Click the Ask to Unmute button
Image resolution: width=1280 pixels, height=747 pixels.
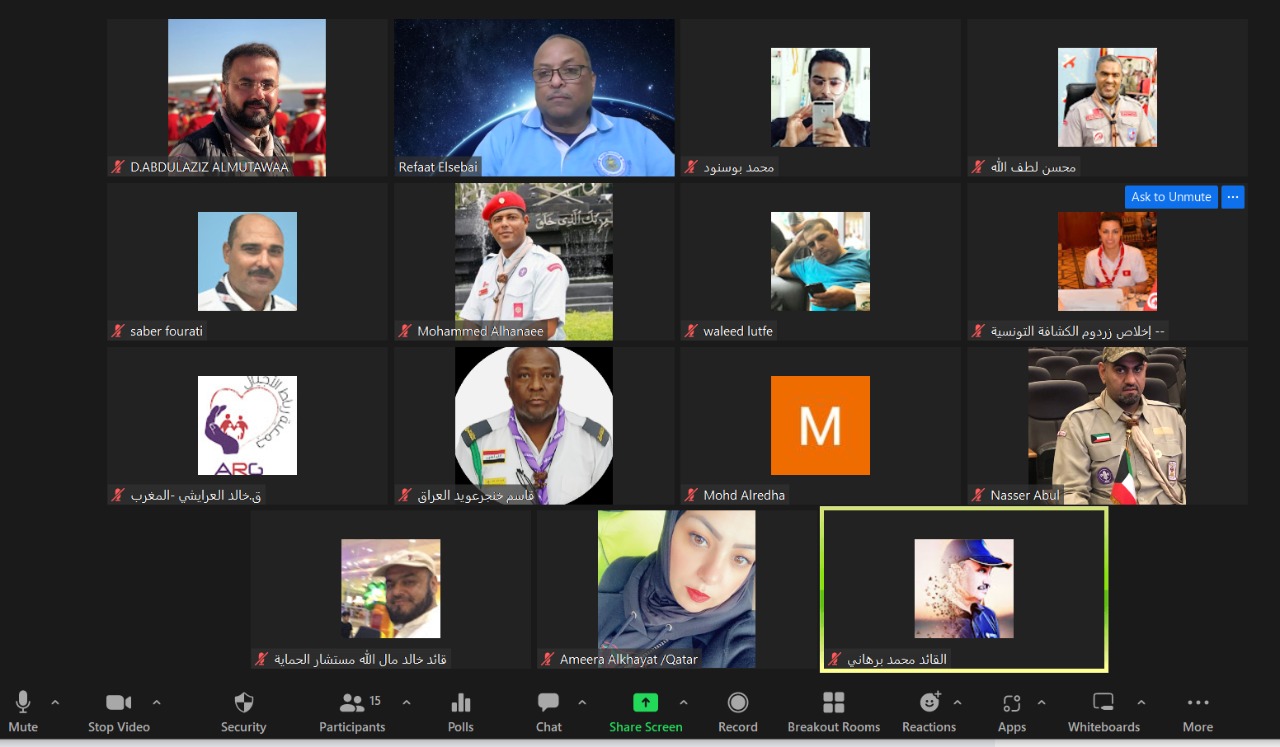point(1170,197)
